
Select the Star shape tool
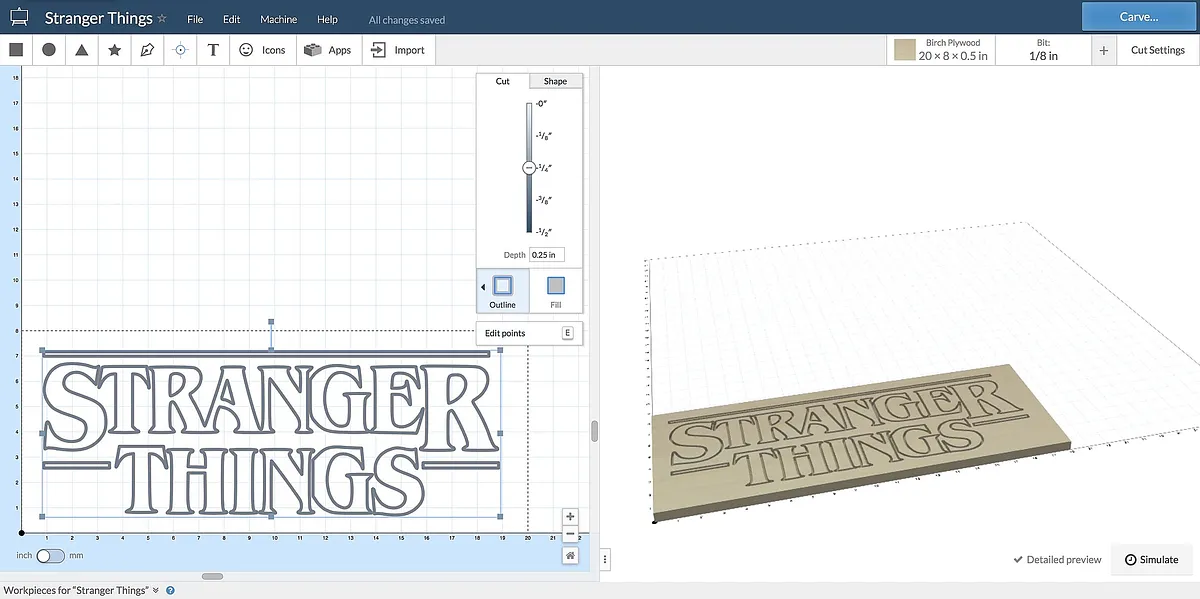tap(115, 49)
